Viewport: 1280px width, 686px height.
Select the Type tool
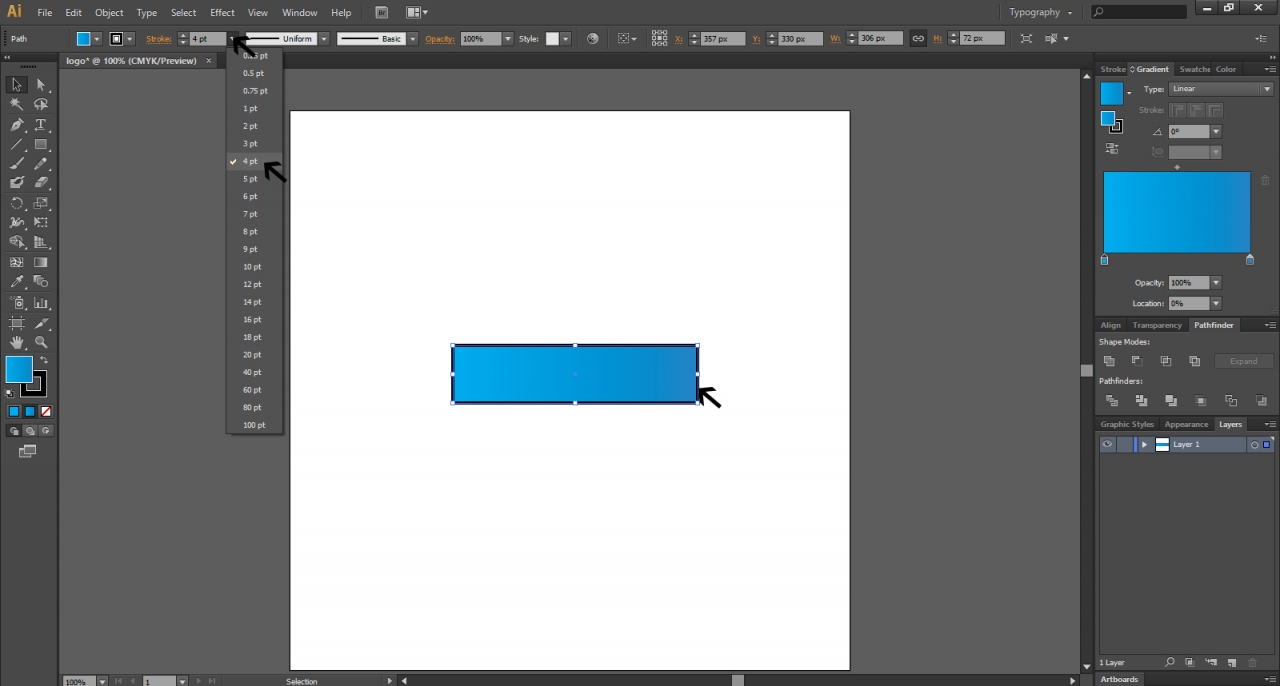41,125
